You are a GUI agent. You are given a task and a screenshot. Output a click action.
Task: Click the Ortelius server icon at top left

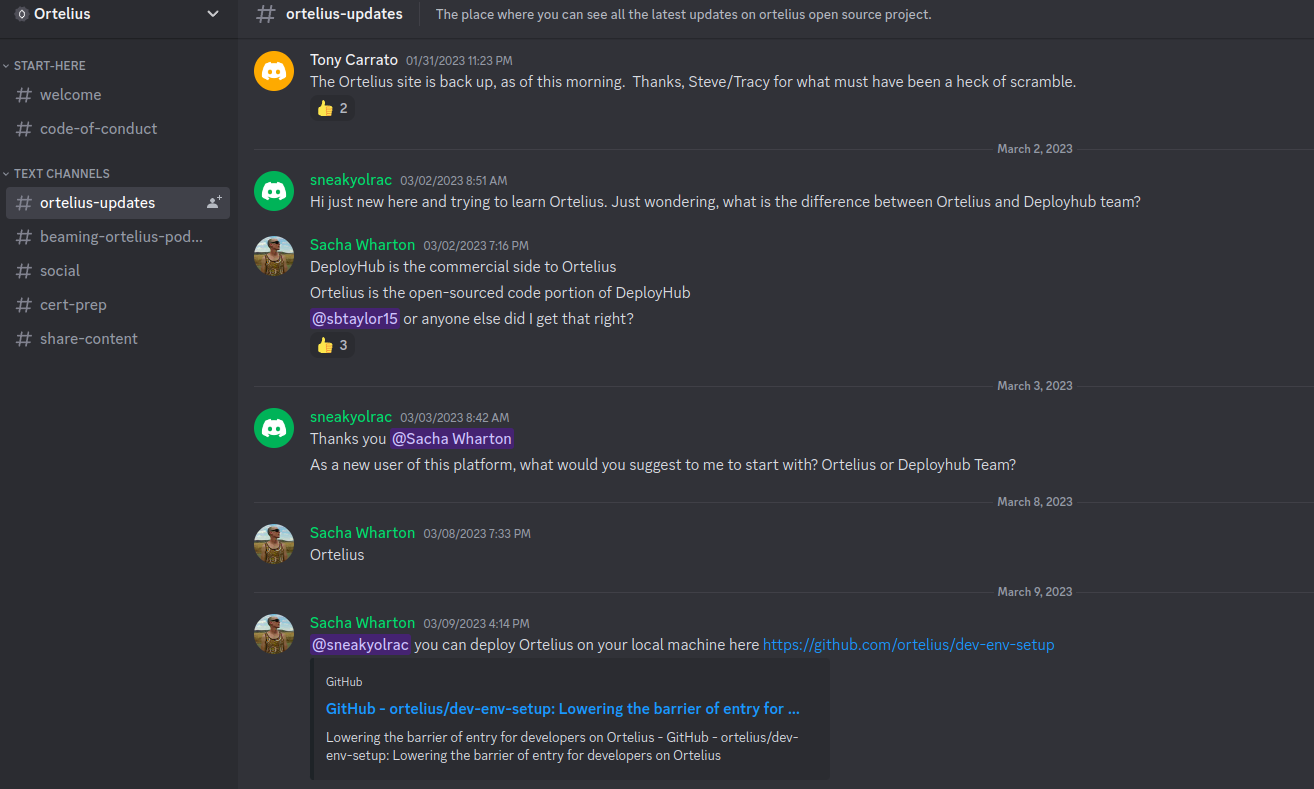[x=21, y=14]
